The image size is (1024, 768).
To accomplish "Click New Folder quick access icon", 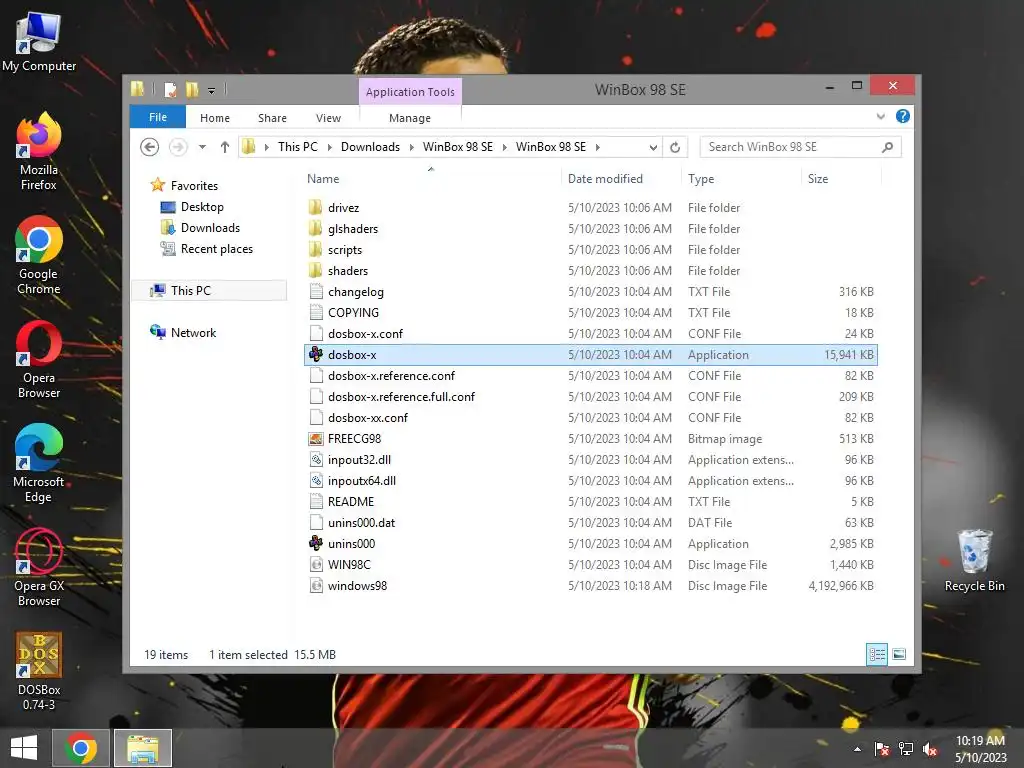I will click(x=191, y=89).
